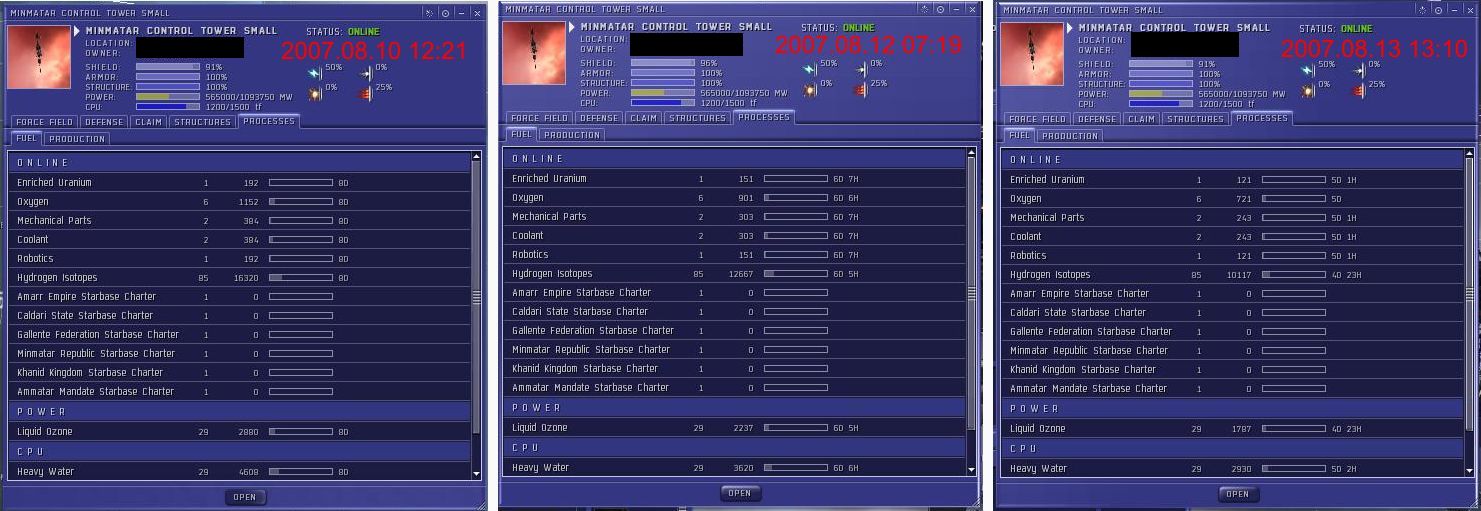This screenshot has height=511, width=1481.
Task: Click the control tower portrait, 08.10 window
Action: pyautogui.click(x=38, y=58)
